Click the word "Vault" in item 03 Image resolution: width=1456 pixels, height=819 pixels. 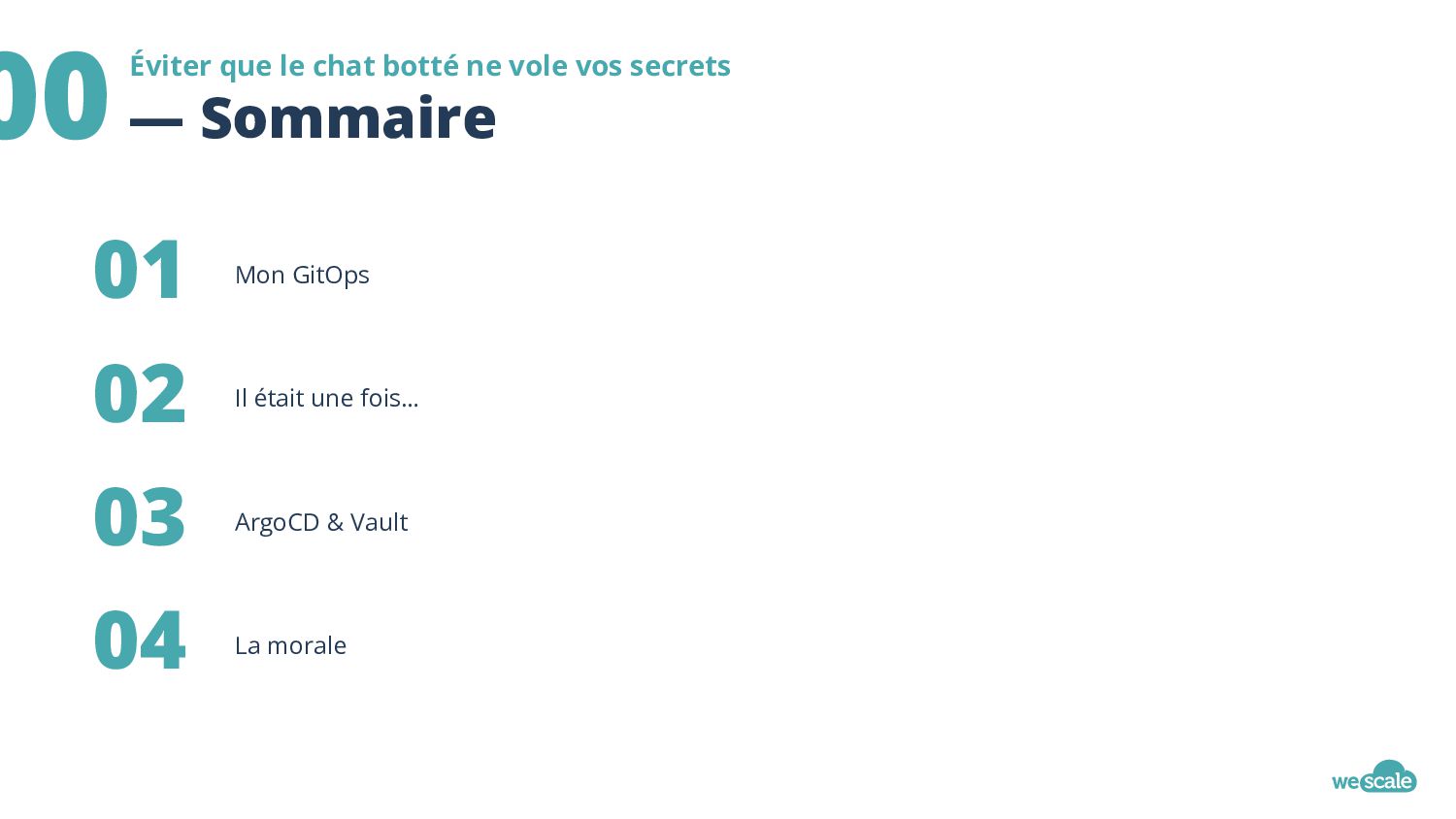(x=379, y=522)
